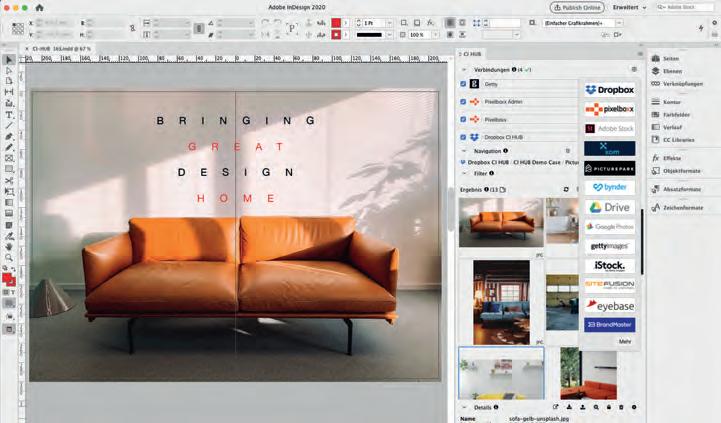Click Mehr below the connections list
Viewport: 721px width, 423px height.
click(624, 342)
